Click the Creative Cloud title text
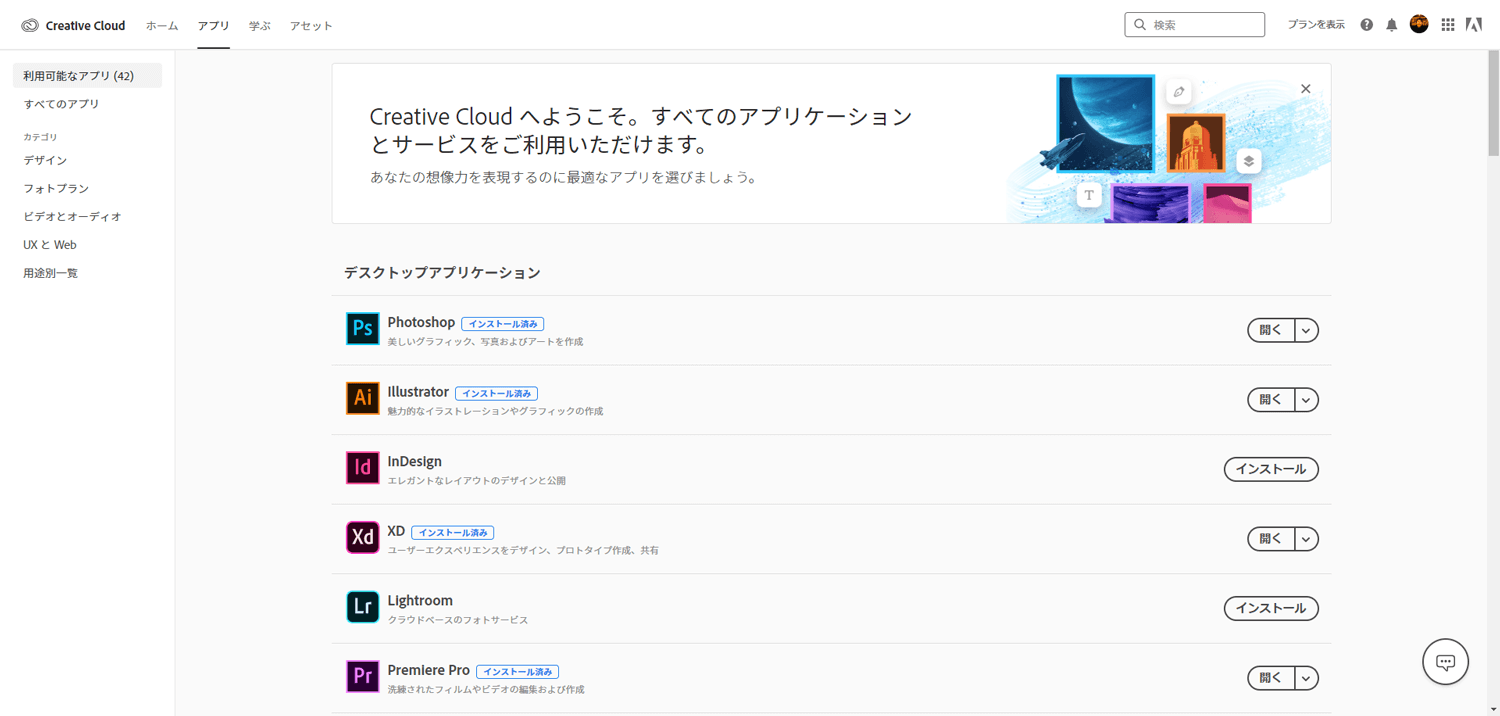The height and width of the screenshot is (716, 1500). pos(85,26)
